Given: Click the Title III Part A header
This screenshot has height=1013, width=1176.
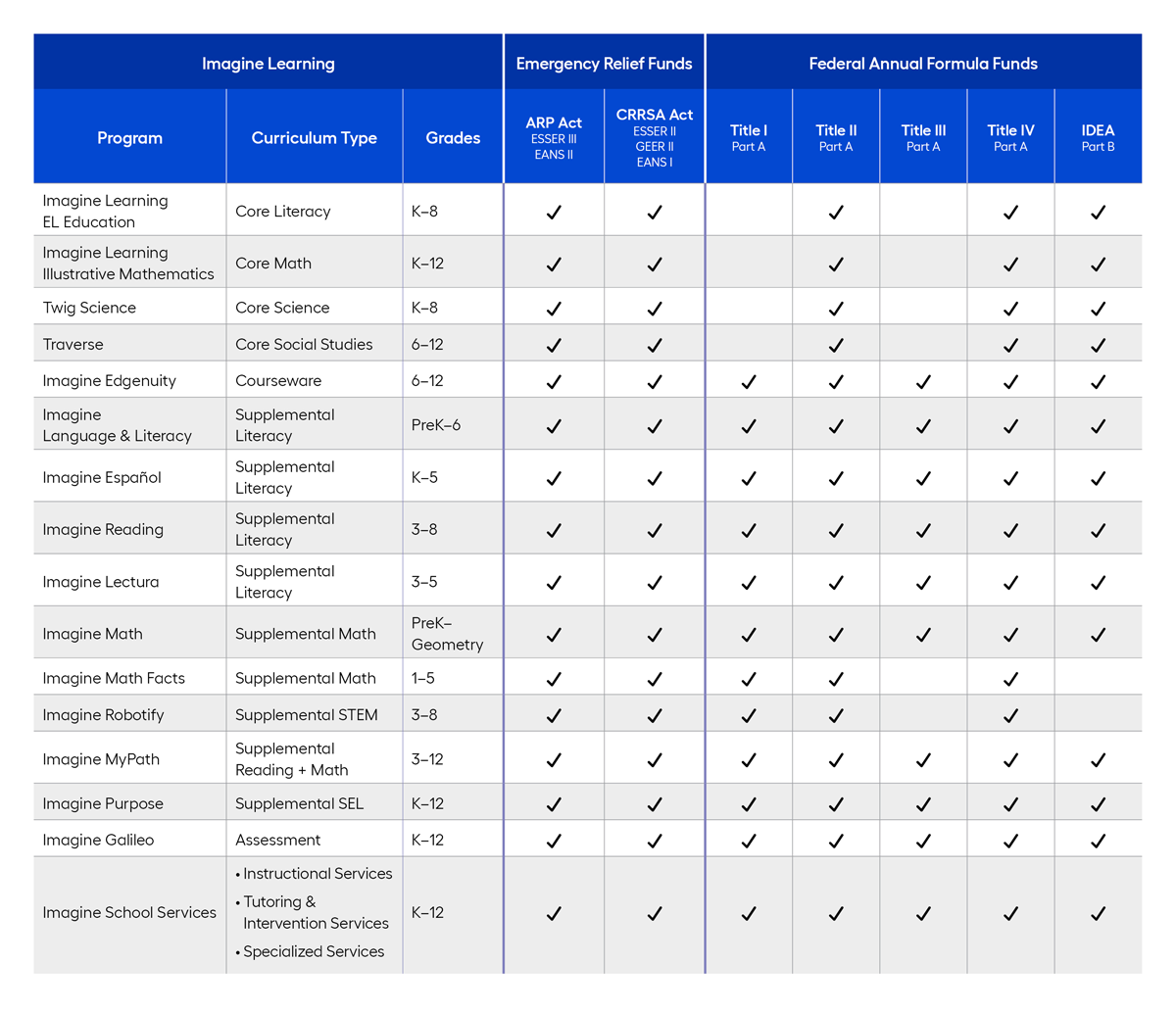Looking at the screenshot, I should point(923,138).
